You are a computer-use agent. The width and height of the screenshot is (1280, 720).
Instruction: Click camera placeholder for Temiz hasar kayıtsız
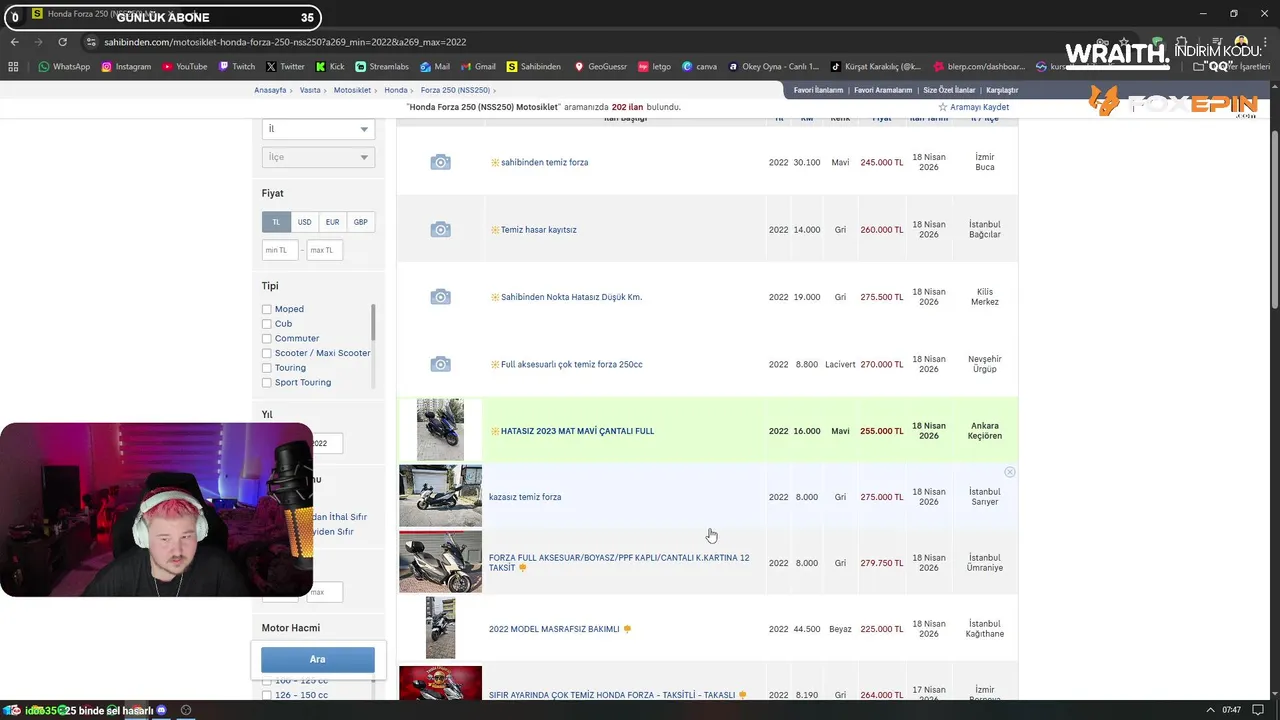click(x=440, y=229)
